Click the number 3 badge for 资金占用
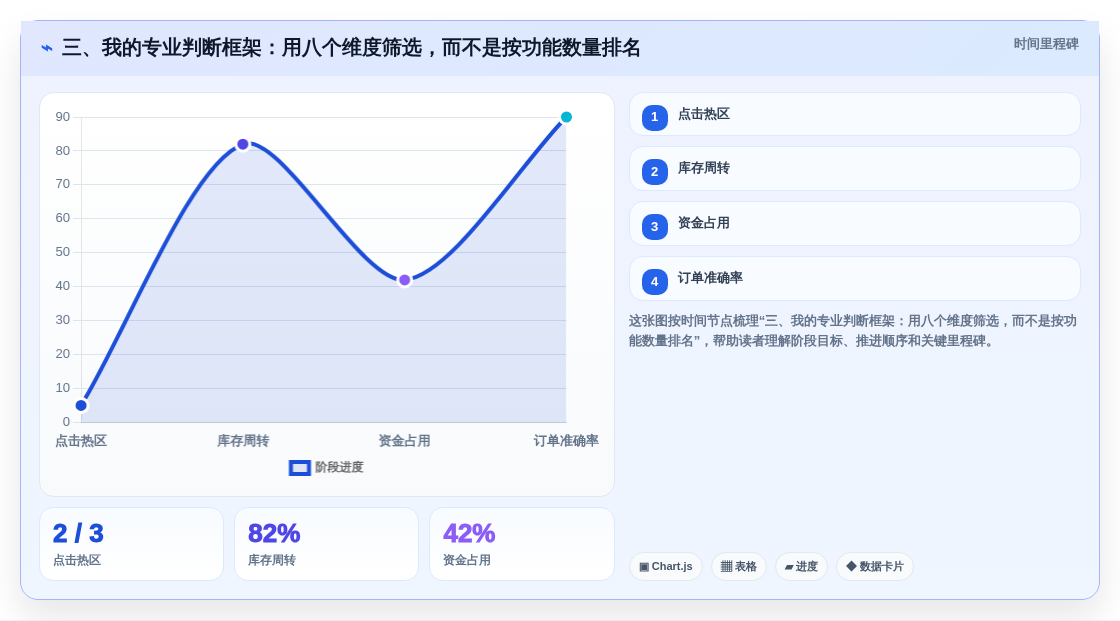The width and height of the screenshot is (1120, 621). point(654,227)
